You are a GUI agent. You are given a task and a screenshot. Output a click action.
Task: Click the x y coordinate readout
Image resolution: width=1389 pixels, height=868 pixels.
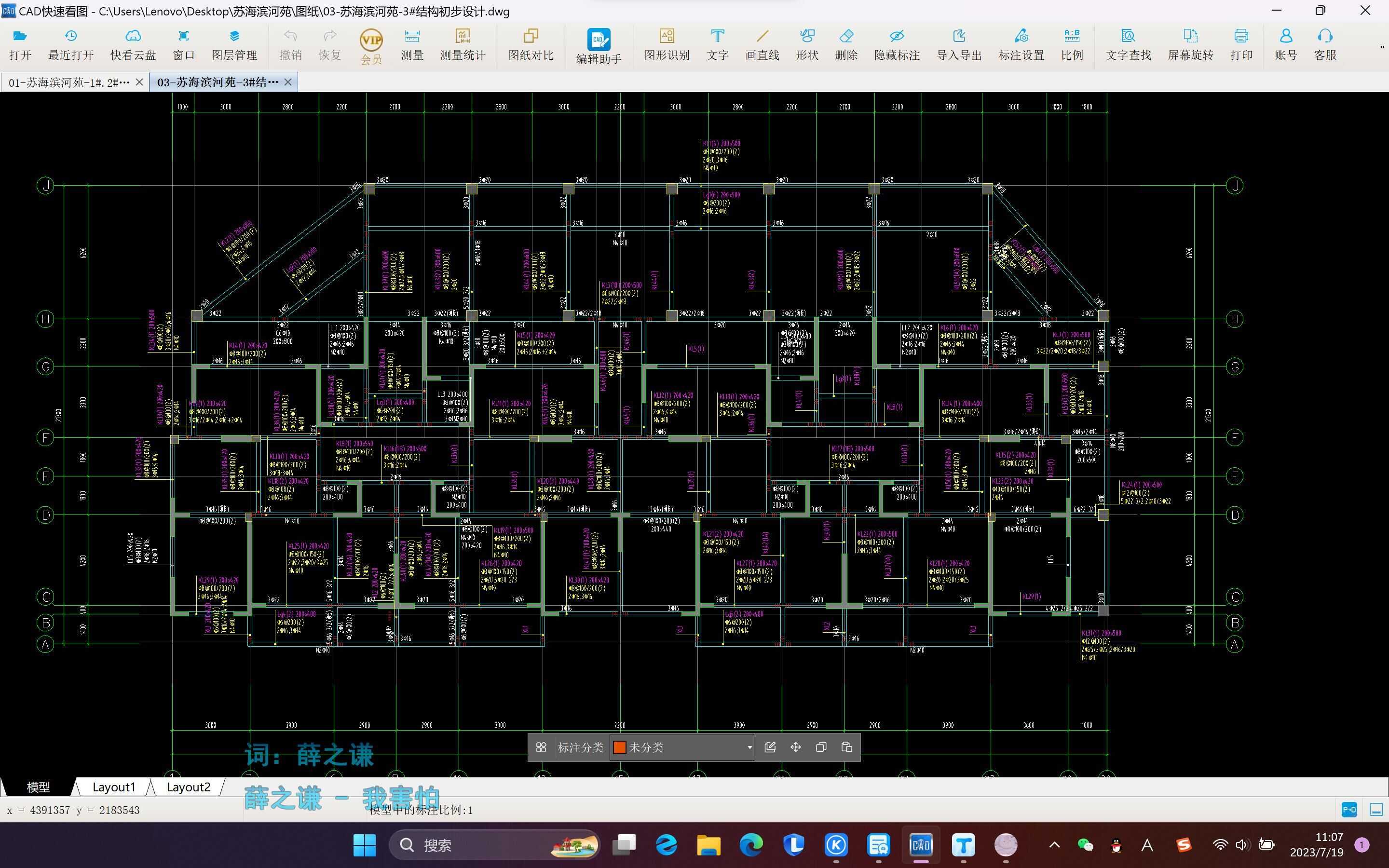73,811
